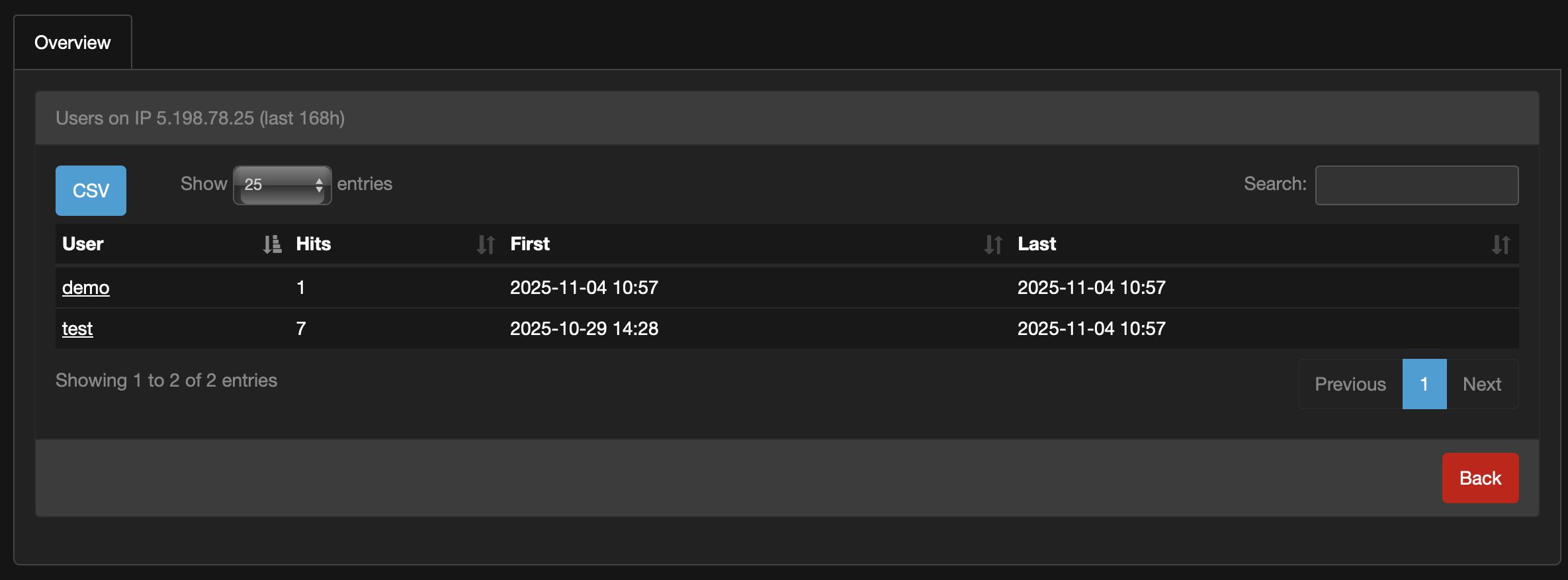Viewport: 1568px width, 580px height.
Task: Toggle sort arrows on First column
Action: pyautogui.click(x=993, y=244)
